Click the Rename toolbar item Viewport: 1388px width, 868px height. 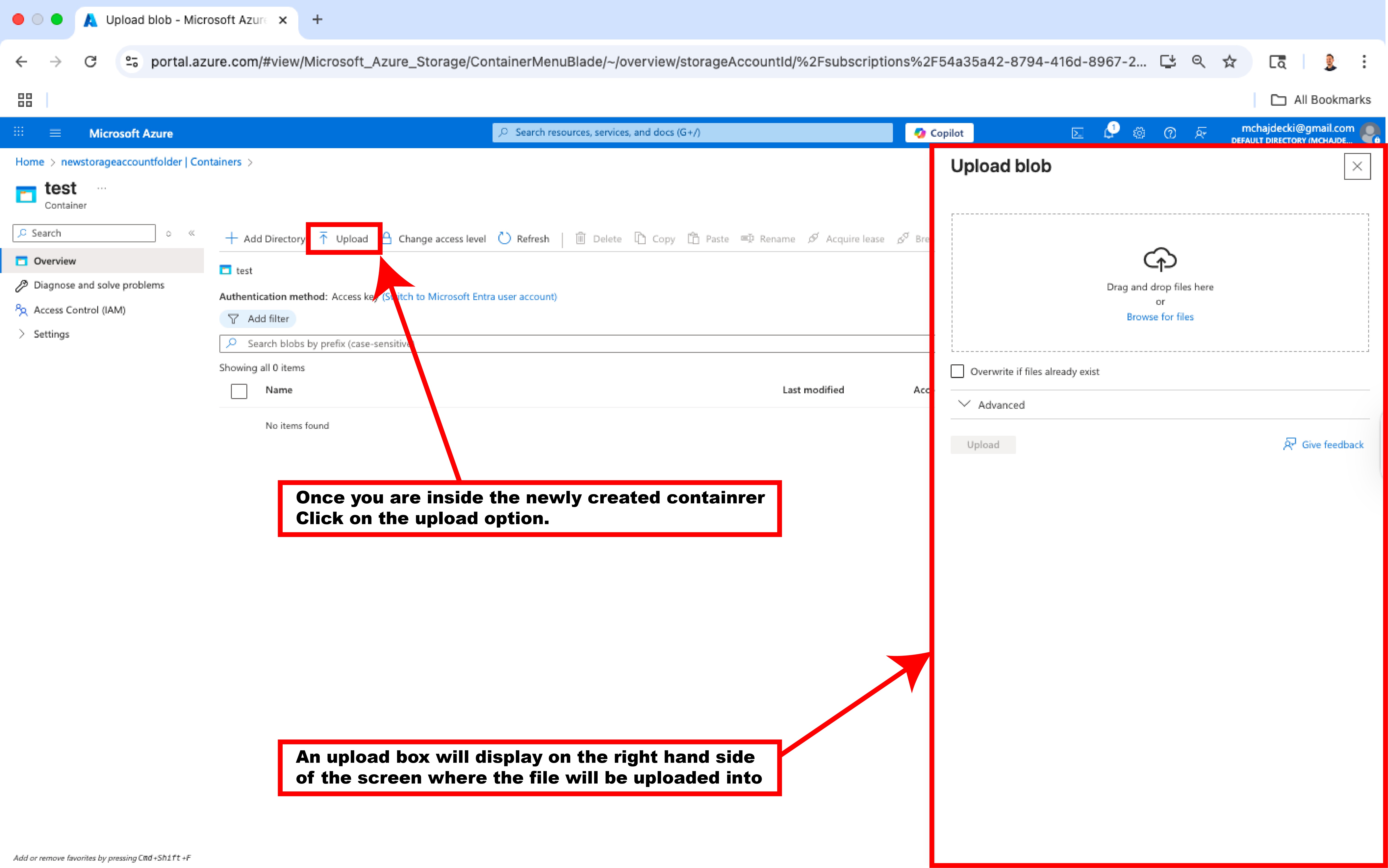coord(768,239)
